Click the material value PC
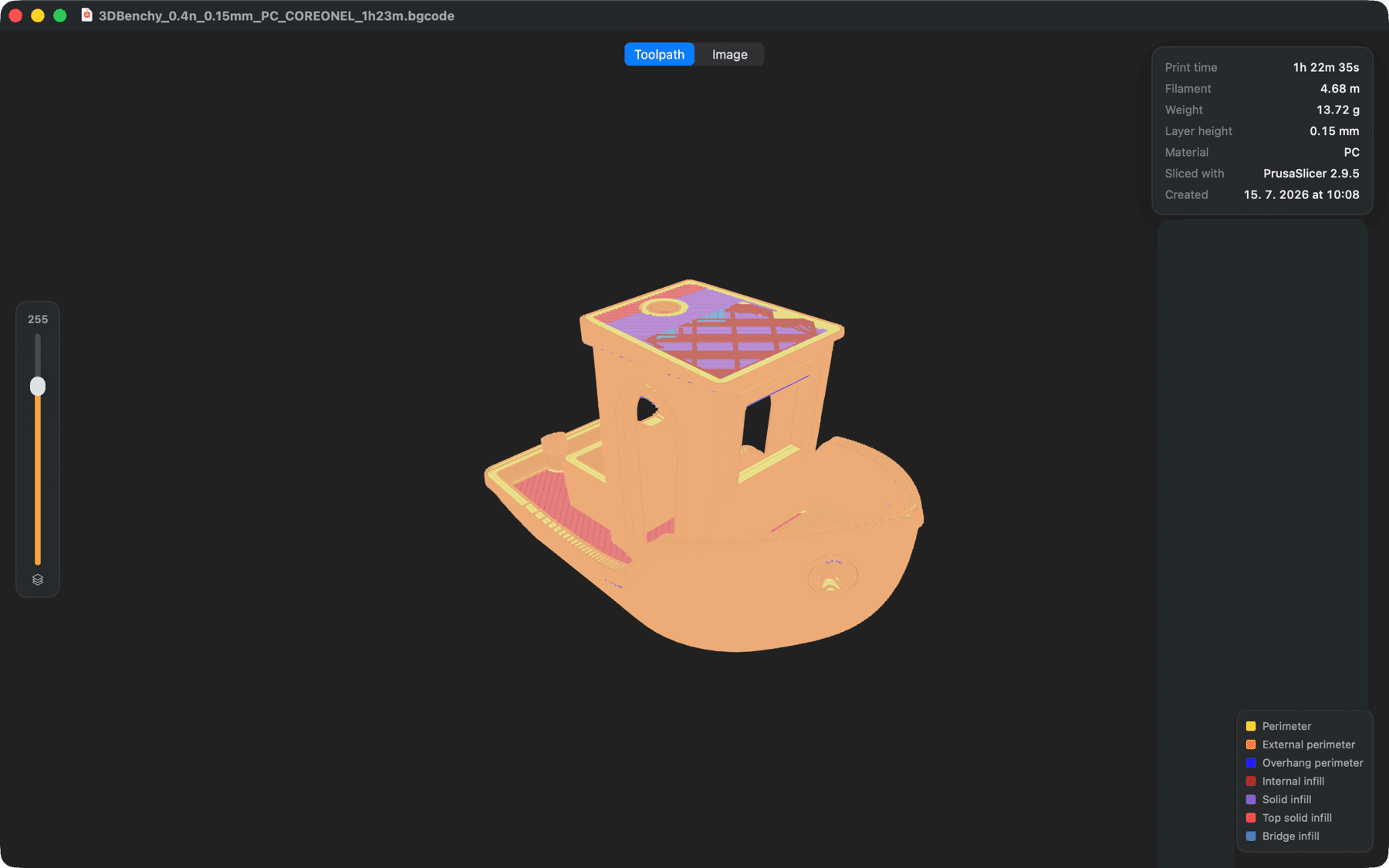1389x868 pixels. coord(1351,152)
